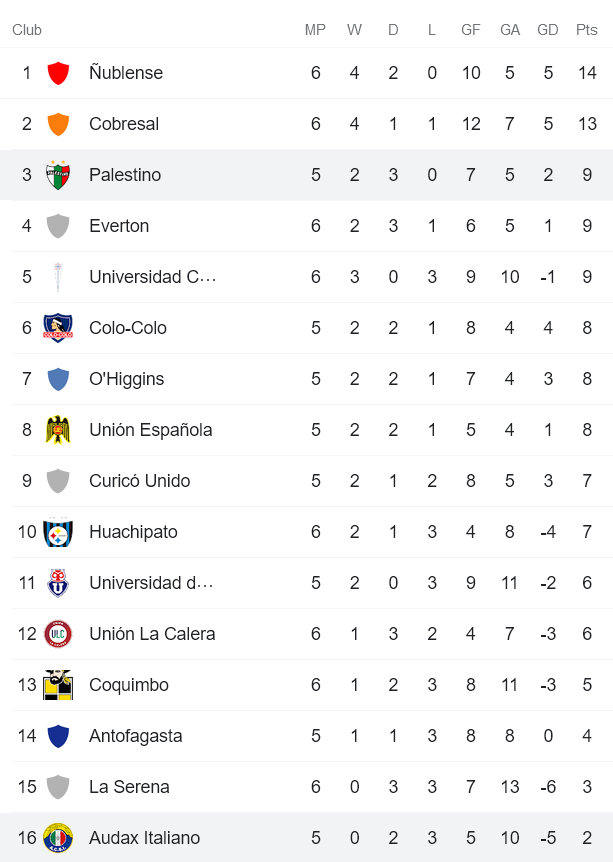This screenshot has width=613, height=862.
Task: Click the Antofagasta blue shield icon
Action: pos(58,736)
